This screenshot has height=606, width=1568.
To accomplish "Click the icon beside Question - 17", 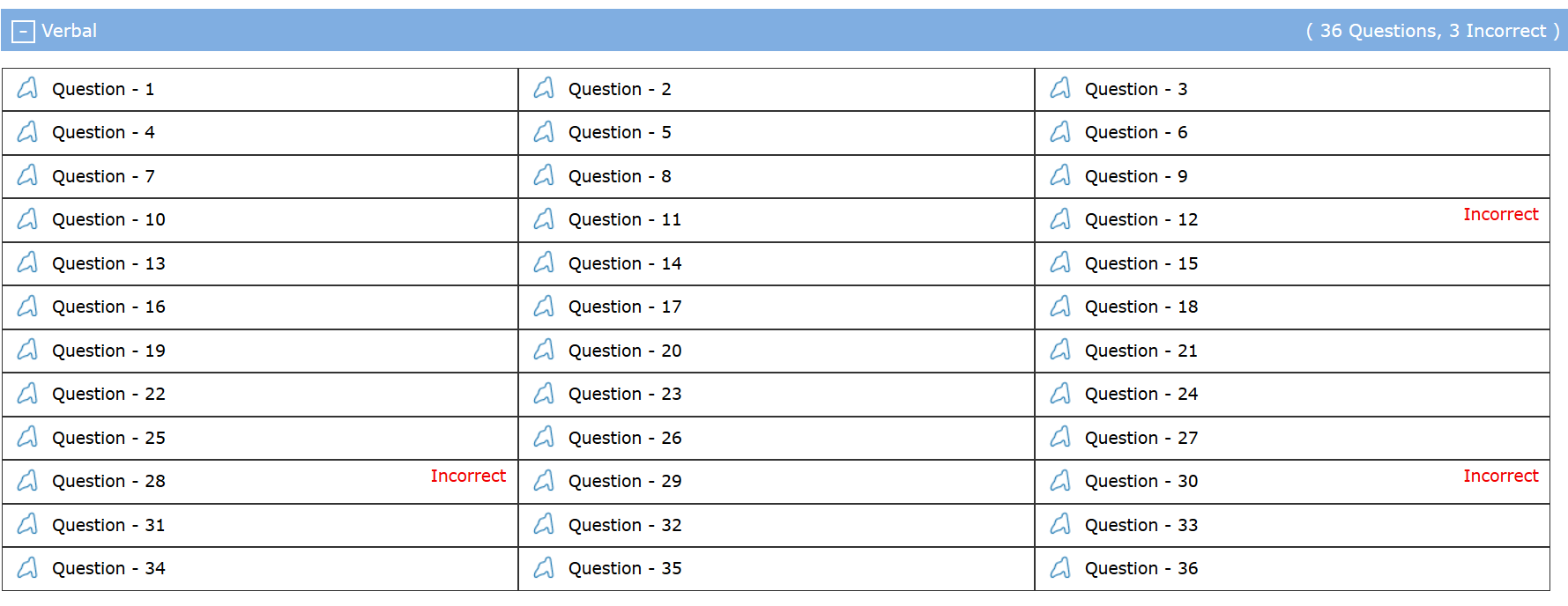I will [x=545, y=307].
